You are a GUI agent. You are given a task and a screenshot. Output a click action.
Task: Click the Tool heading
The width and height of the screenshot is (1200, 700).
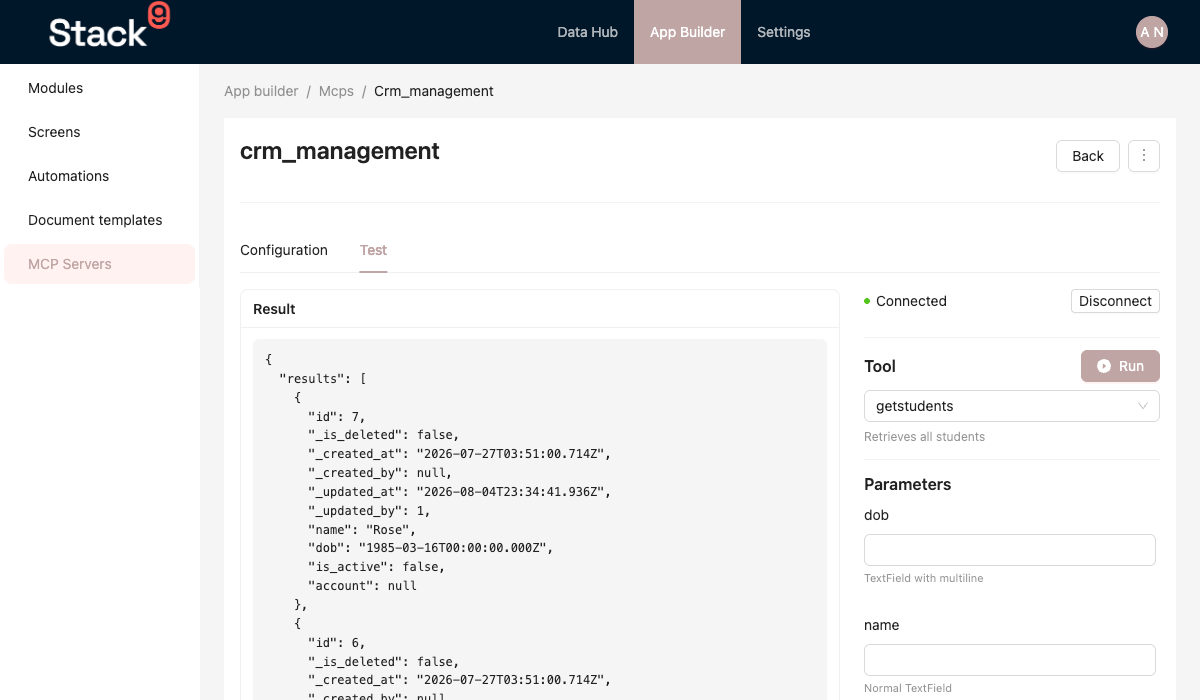(x=880, y=366)
